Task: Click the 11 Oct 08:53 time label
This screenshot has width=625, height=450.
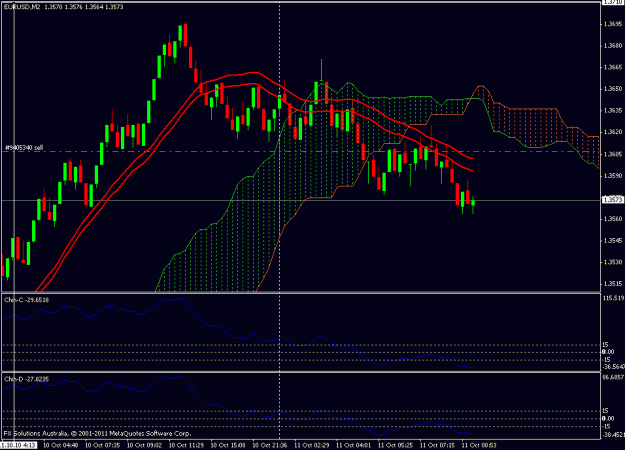Action: [479, 445]
